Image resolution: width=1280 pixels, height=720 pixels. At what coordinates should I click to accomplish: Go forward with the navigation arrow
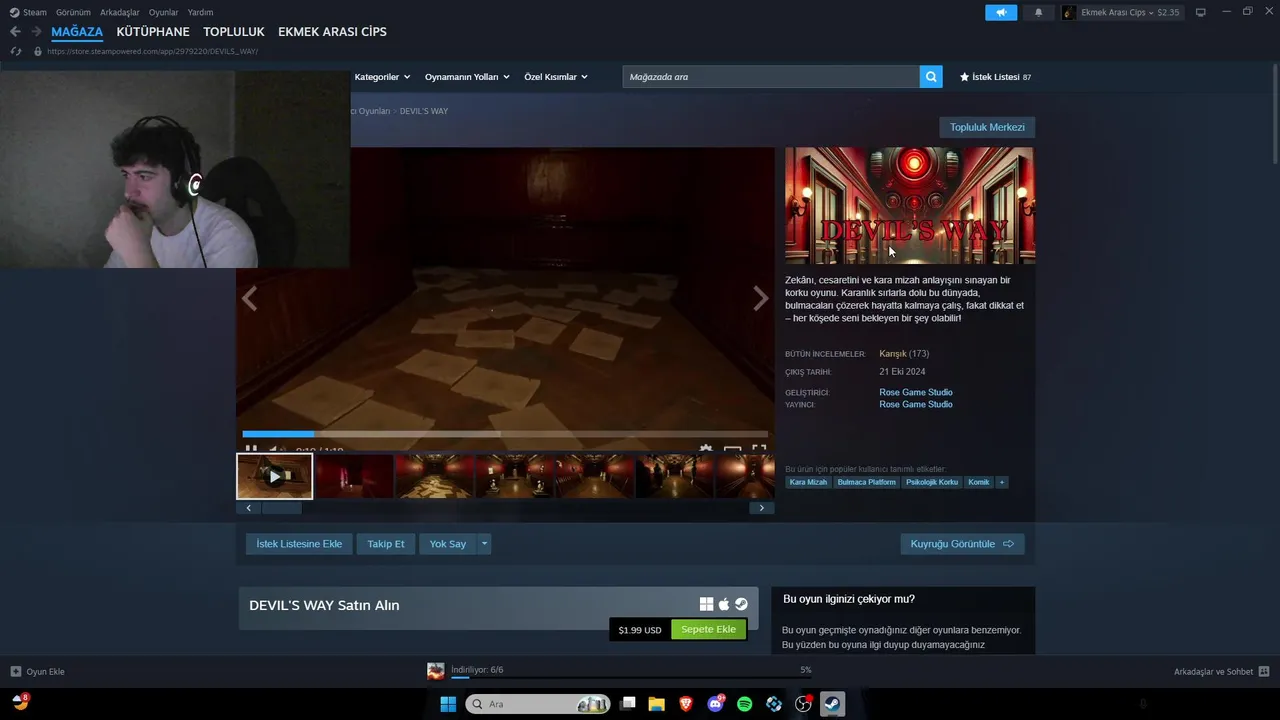click(36, 32)
